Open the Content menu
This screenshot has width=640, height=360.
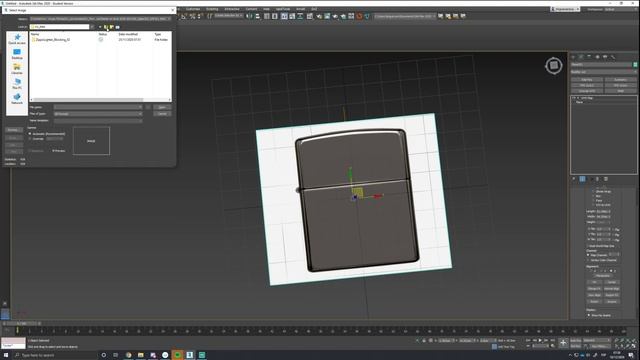point(251,9)
